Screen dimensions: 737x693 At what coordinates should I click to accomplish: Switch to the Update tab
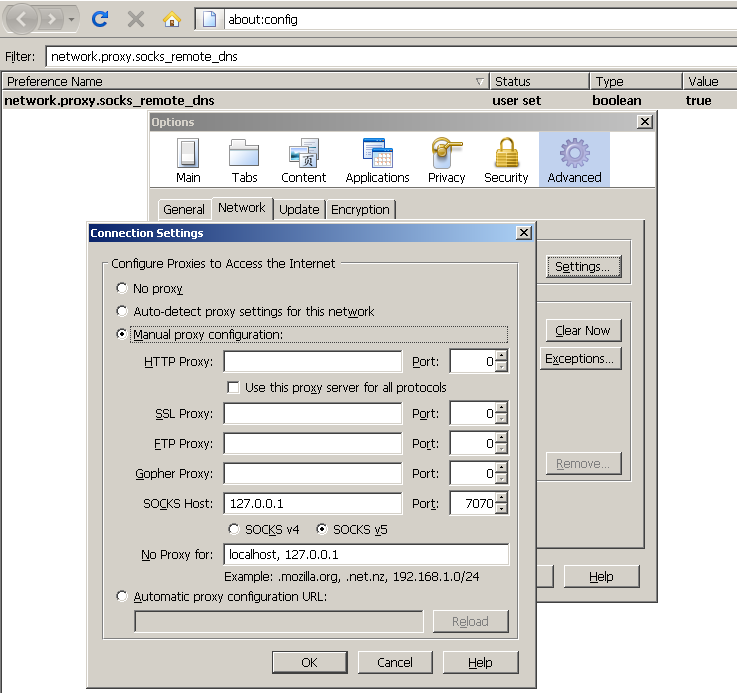[x=299, y=209]
